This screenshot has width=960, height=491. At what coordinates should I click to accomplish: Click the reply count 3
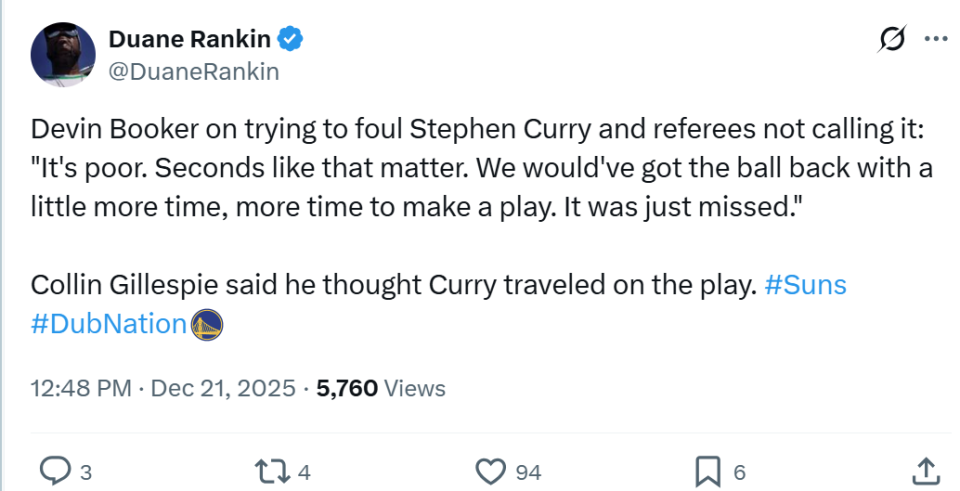[x=88, y=470]
